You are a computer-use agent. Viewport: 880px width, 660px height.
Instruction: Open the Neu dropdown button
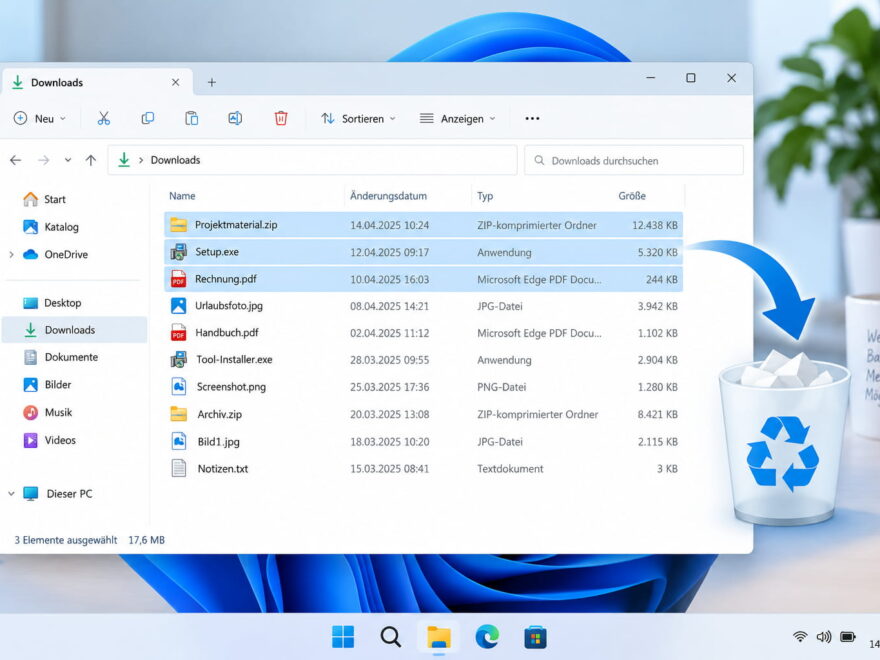point(40,118)
